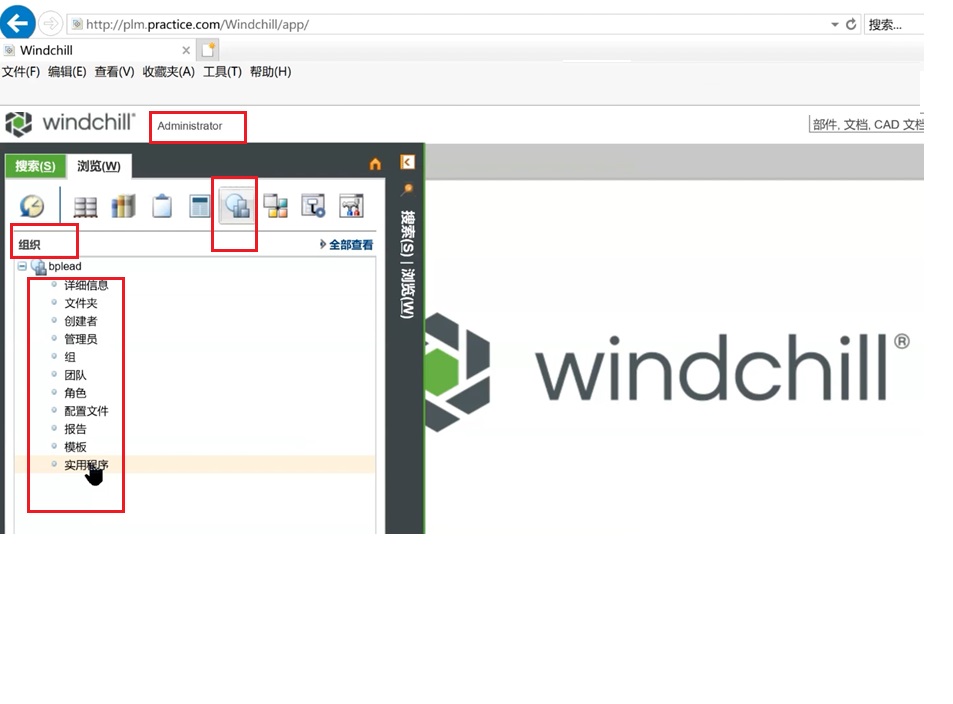
Task: Click the vertical 搜索(S) | 浏览(W) strip label
Action: tap(407, 264)
